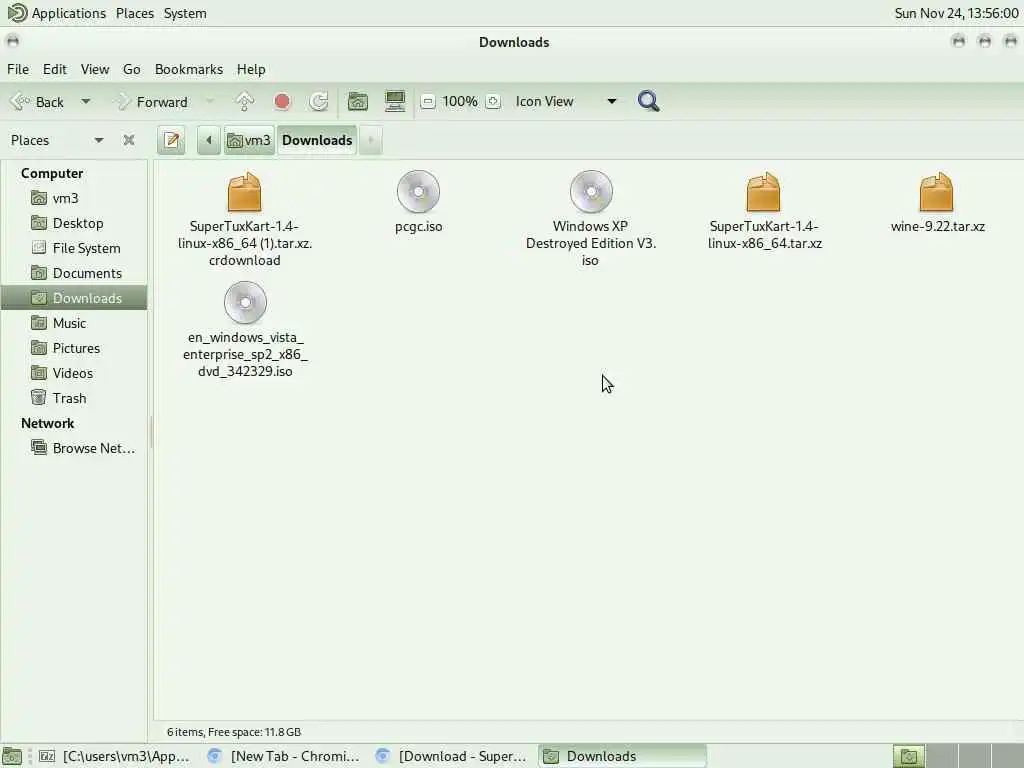Open Places side pane dropdown
The height and width of the screenshot is (768, 1024).
pos(56,140)
